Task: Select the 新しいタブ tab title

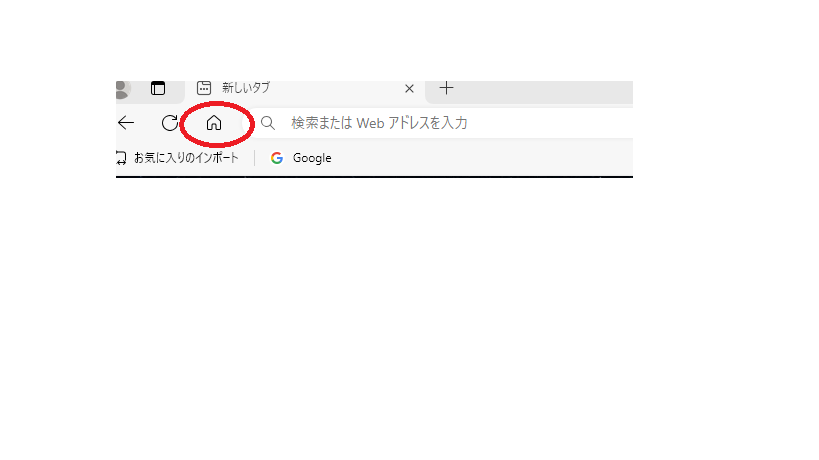Action: tap(246, 88)
